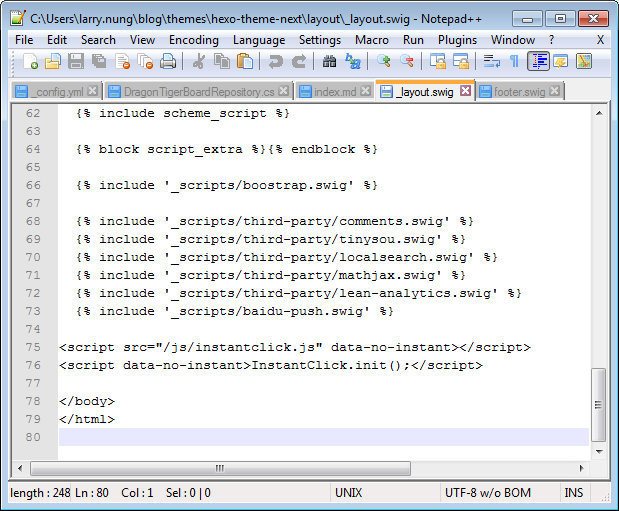Click the horizontal scrollbar thumb
Viewport: 619px width, 511px height.
tap(220, 468)
